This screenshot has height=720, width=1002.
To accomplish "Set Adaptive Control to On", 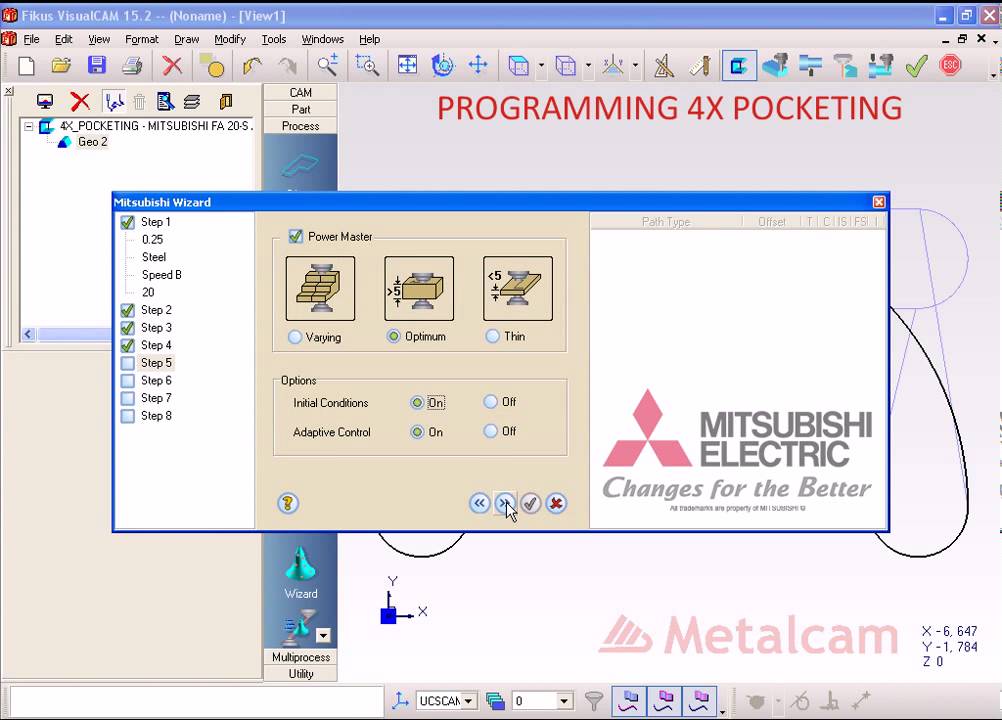I will coord(417,432).
